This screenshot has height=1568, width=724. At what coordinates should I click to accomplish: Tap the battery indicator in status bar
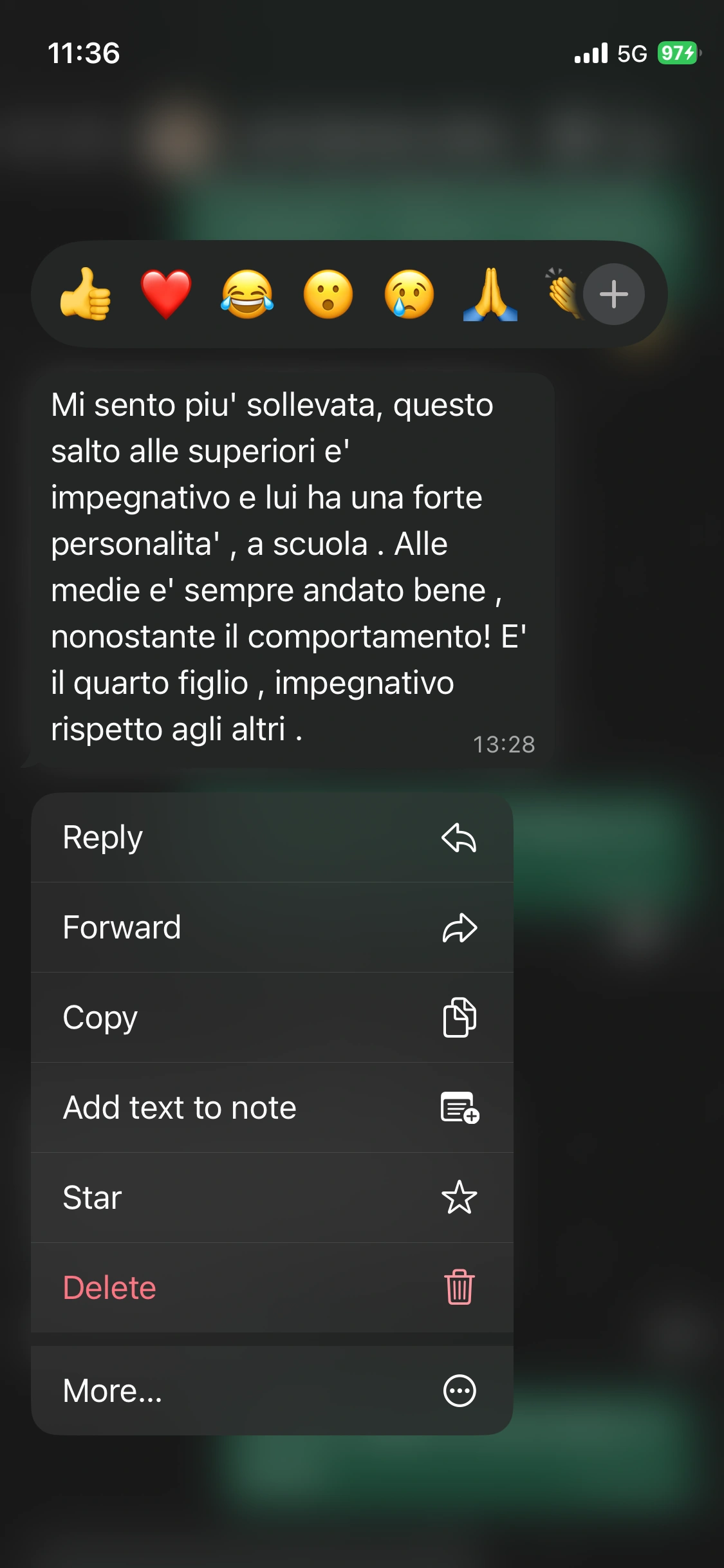[x=679, y=53]
